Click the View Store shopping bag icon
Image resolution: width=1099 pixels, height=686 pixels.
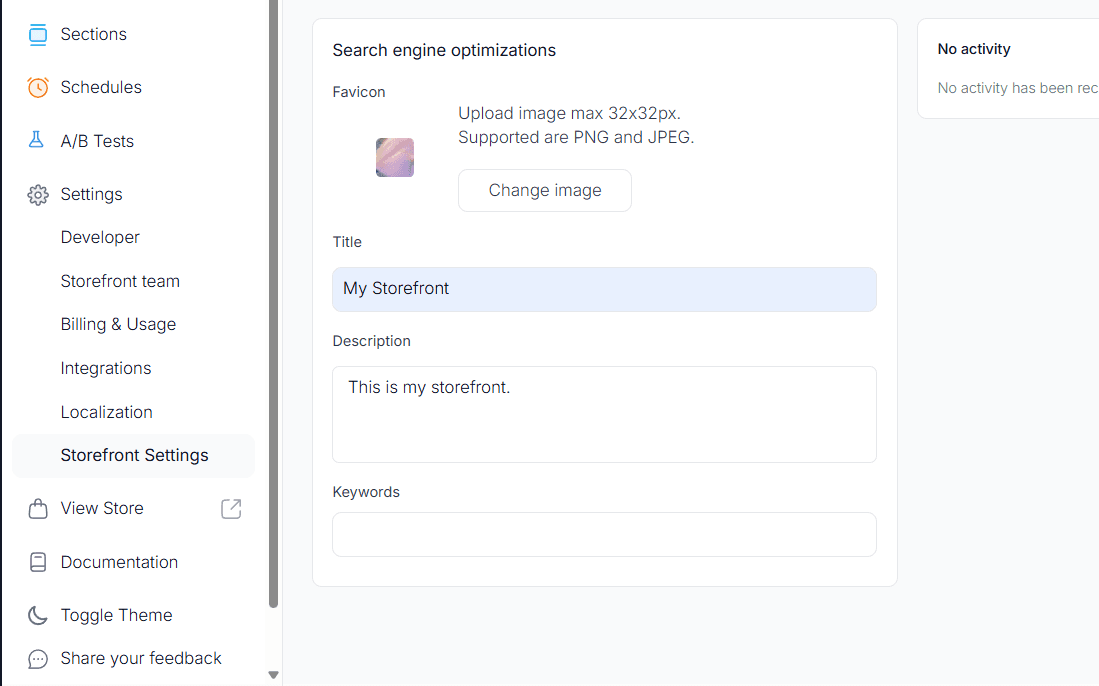[x=38, y=508]
